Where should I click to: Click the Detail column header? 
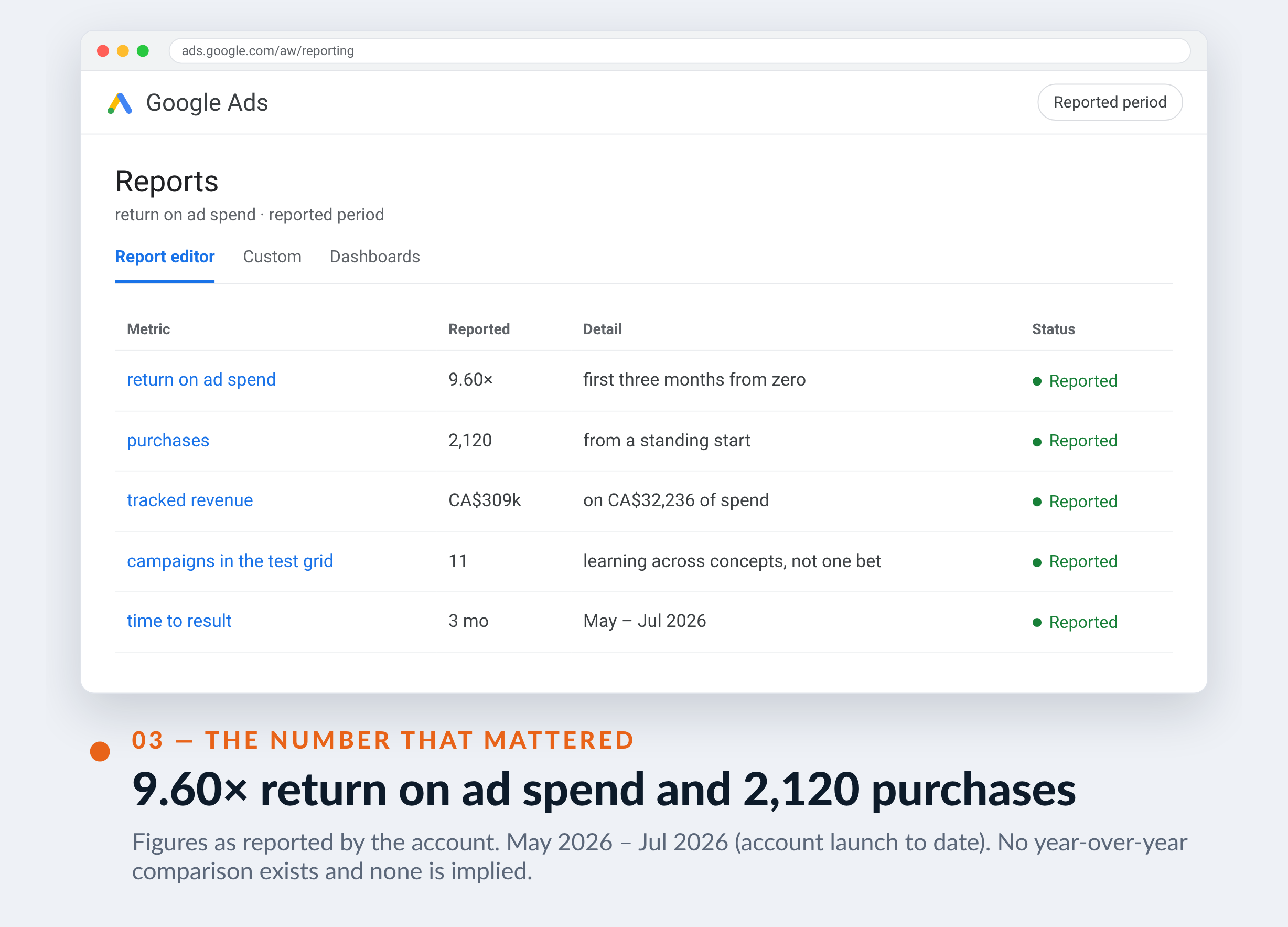click(x=602, y=329)
